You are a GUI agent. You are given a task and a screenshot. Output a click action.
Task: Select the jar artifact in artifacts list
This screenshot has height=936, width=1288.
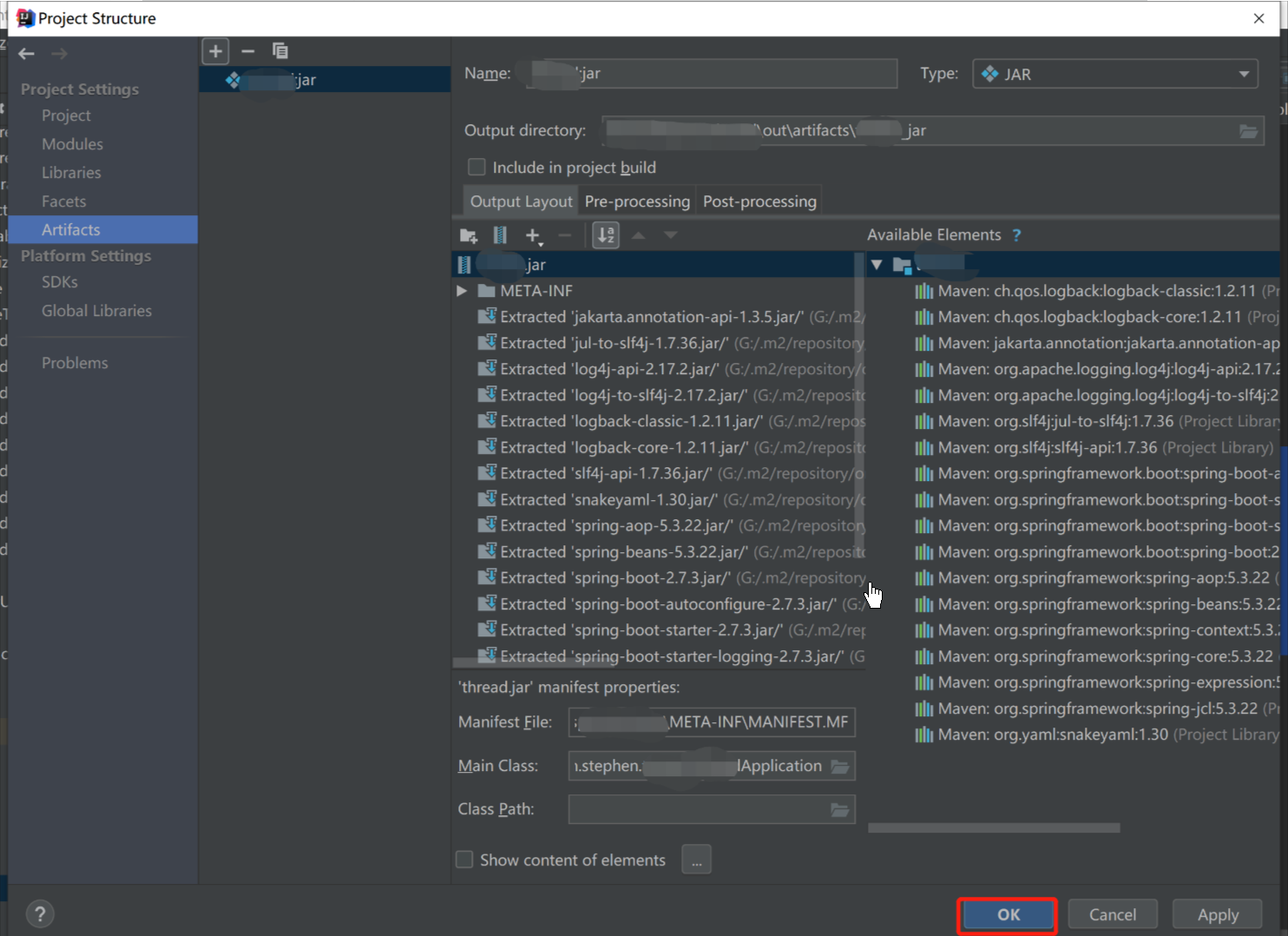325,80
